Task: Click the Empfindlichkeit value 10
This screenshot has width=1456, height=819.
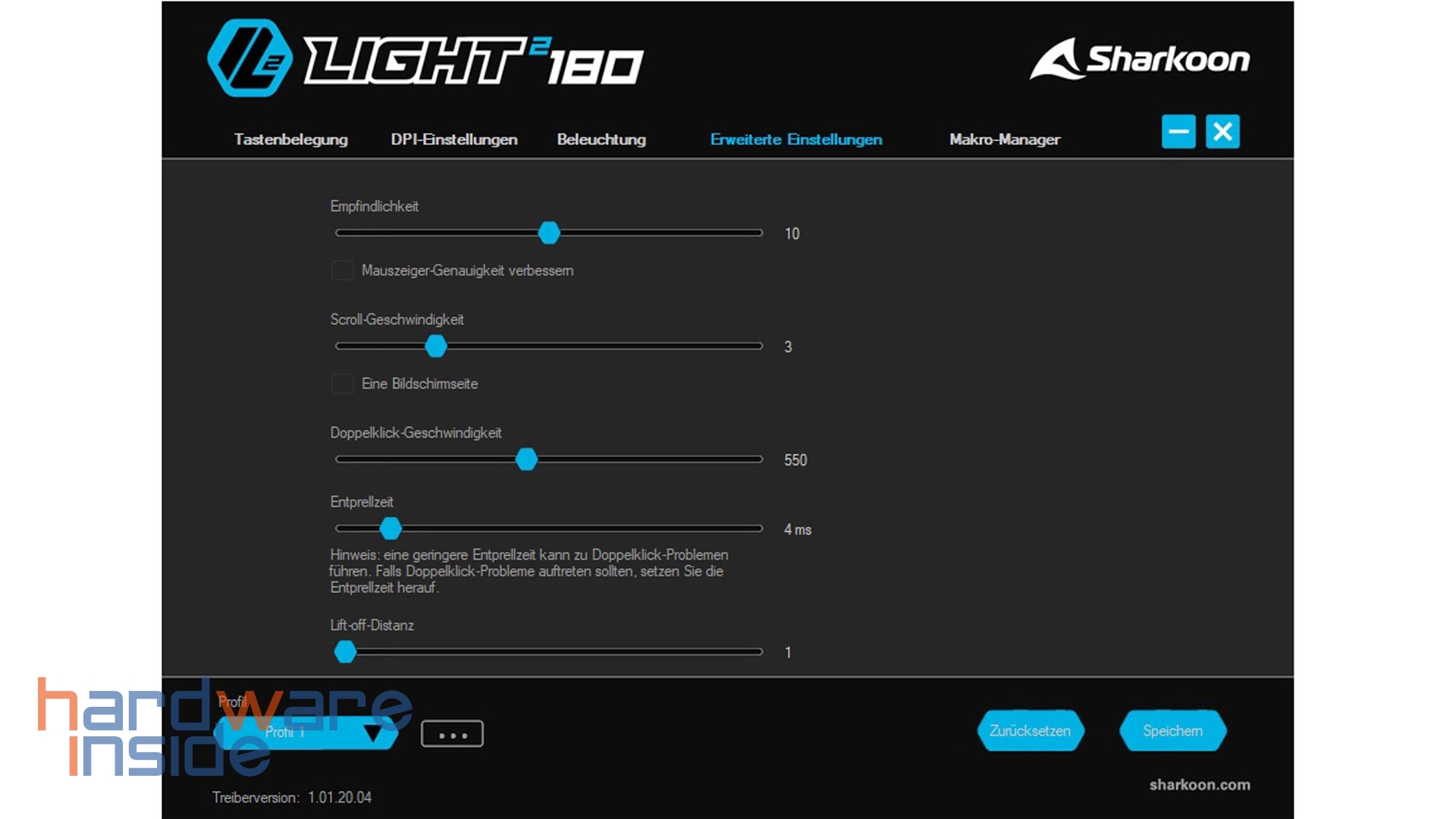Action: (792, 234)
